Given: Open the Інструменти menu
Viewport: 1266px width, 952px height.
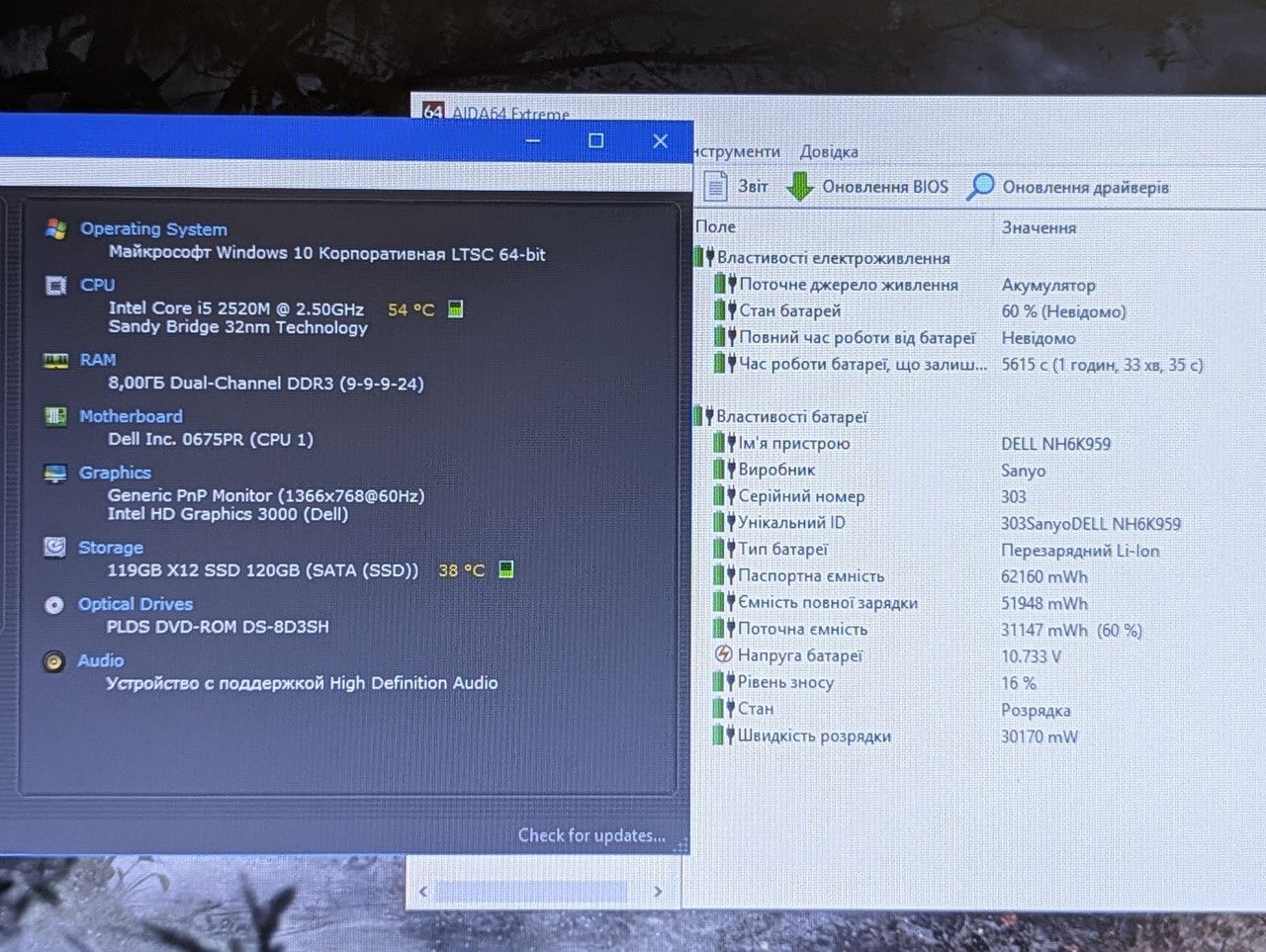Looking at the screenshot, I should 737,151.
